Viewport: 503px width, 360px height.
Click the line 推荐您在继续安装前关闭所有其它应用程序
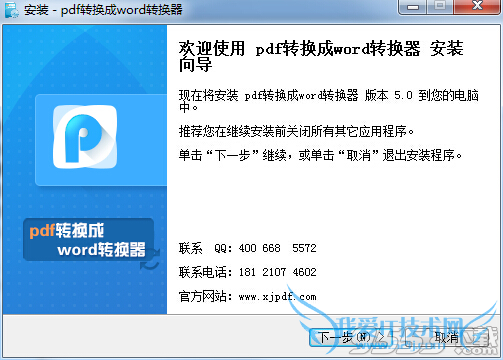click(296, 131)
